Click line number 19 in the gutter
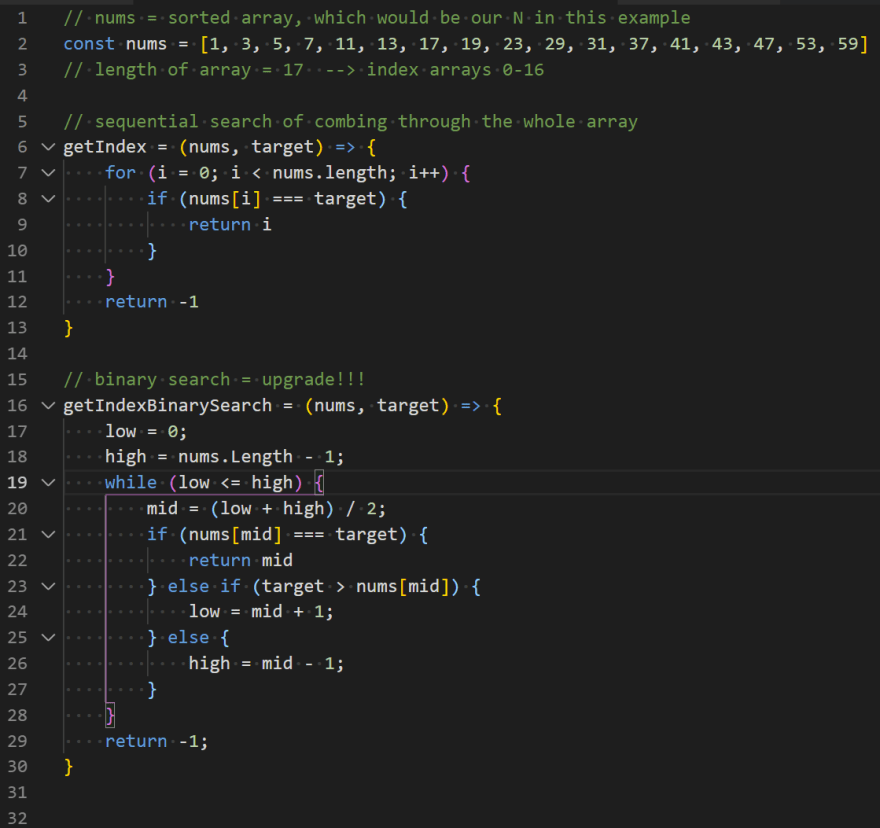Viewport: 880px width, 828px height. (17, 483)
